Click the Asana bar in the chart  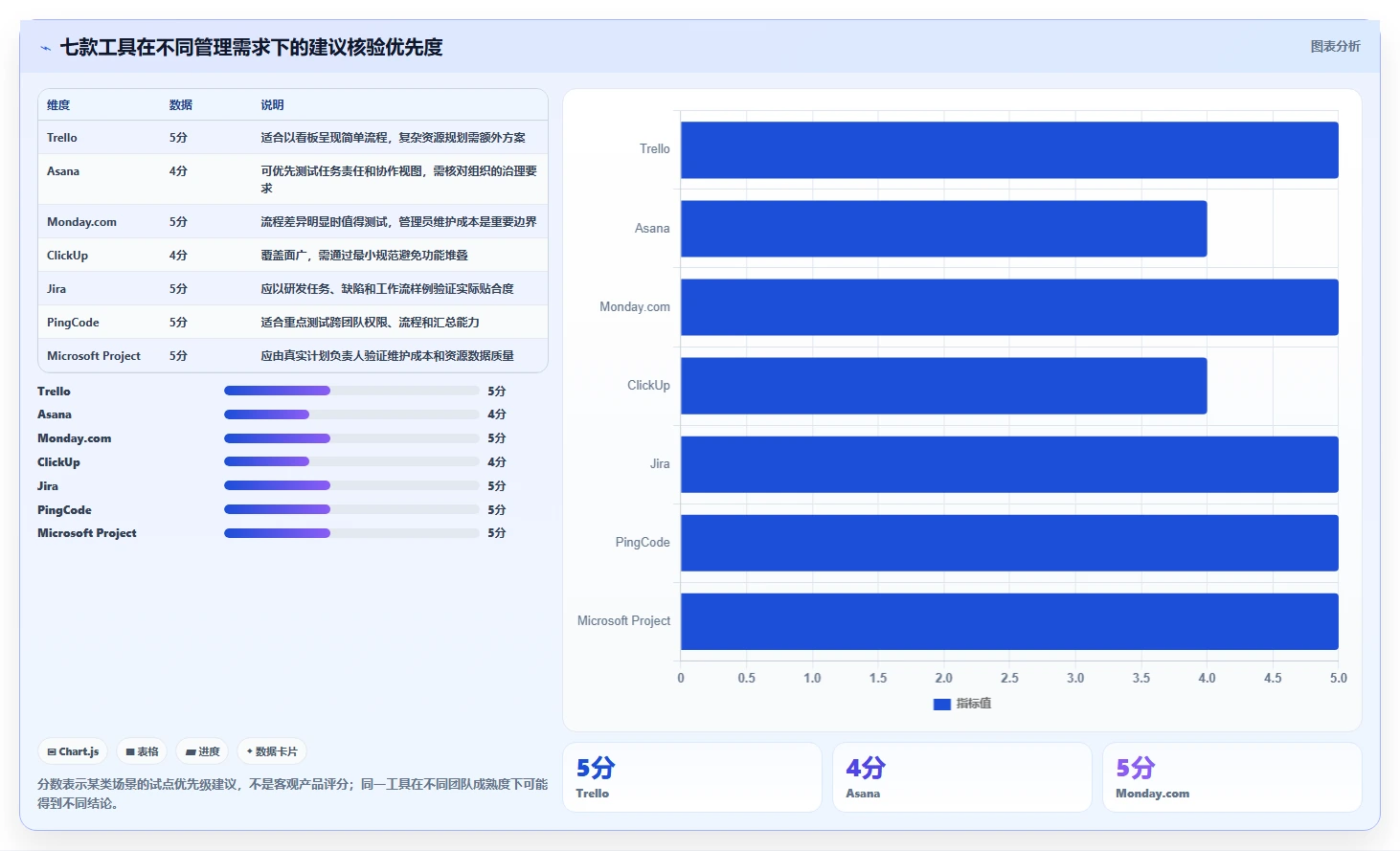pyautogui.click(x=943, y=229)
